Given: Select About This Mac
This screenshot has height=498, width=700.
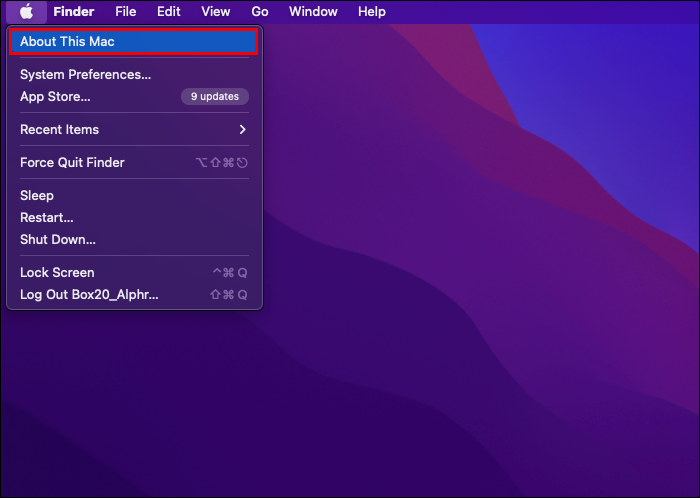Looking at the screenshot, I should [133, 42].
